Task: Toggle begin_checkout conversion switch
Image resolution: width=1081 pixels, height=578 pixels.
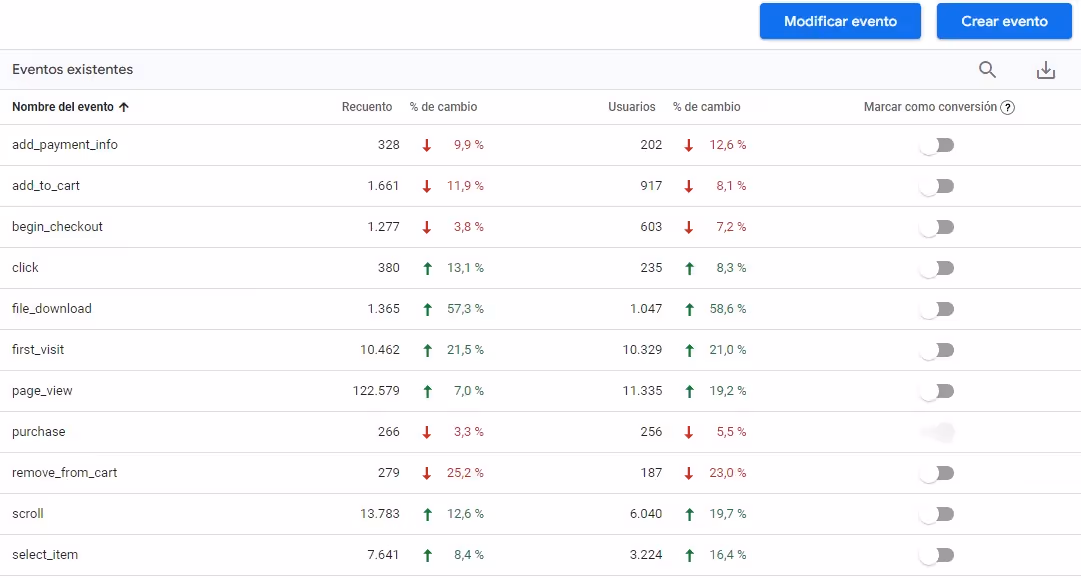Action: pyautogui.click(x=936, y=226)
